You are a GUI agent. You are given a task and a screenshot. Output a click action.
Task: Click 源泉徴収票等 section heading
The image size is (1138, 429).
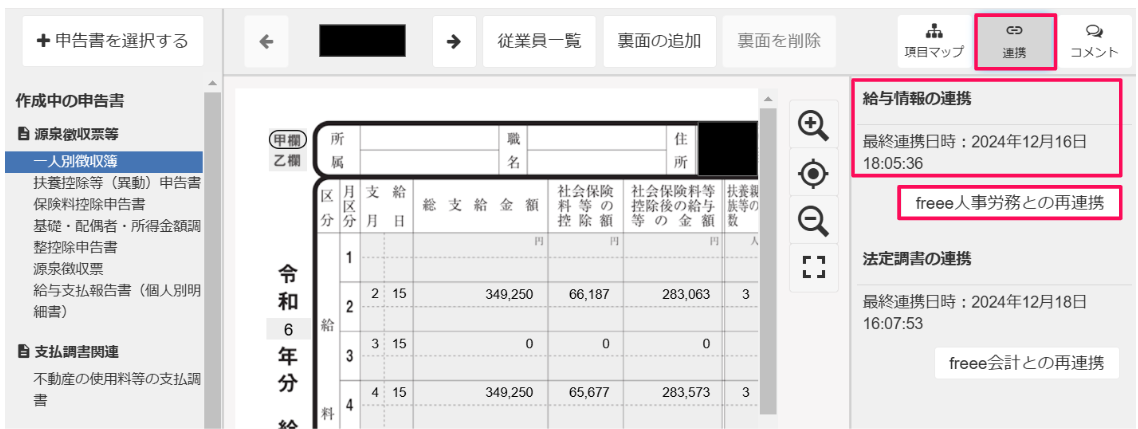(x=67, y=134)
